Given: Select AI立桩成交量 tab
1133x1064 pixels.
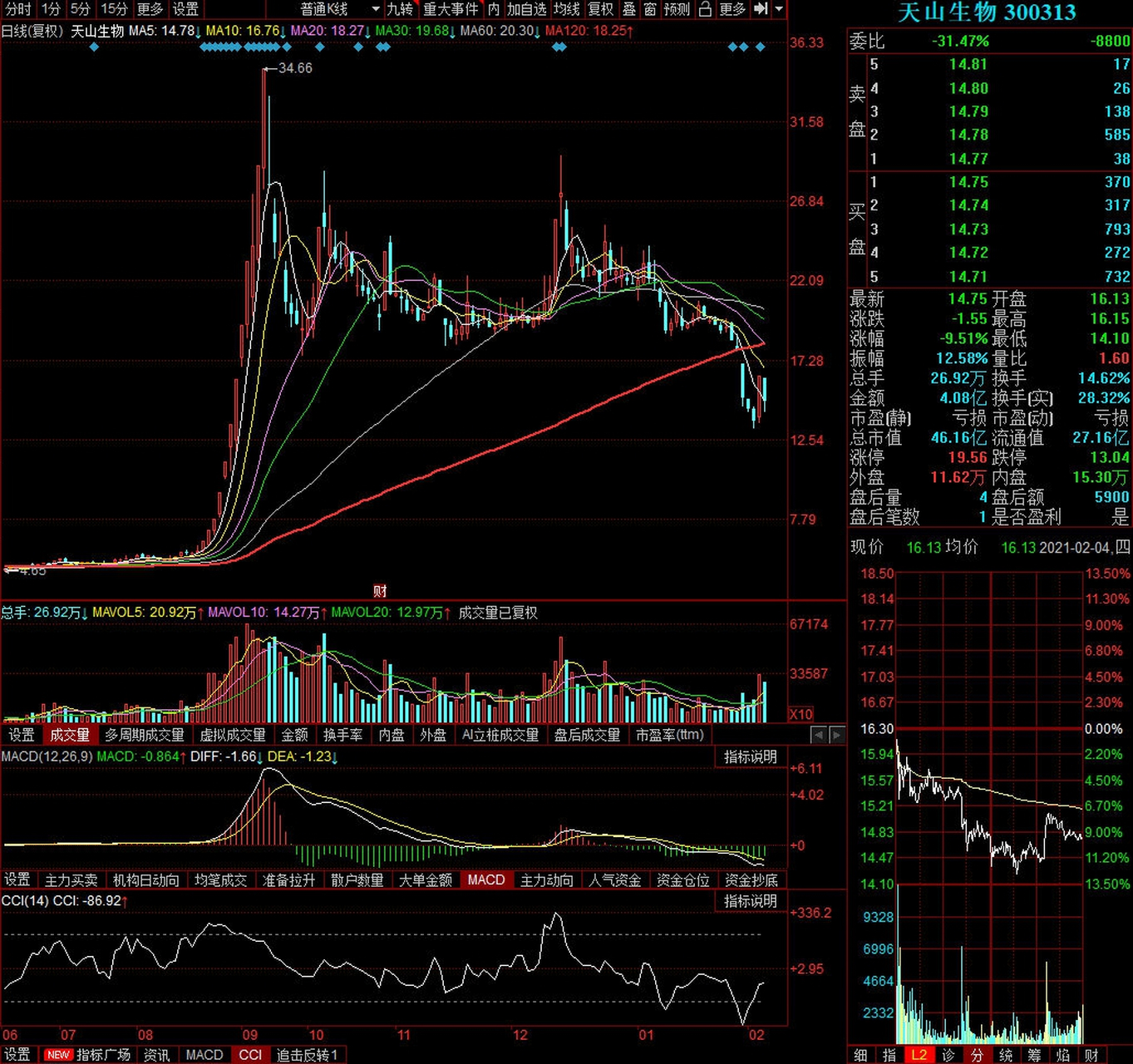Looking at the screenshot, I should (x=500, y=735).
